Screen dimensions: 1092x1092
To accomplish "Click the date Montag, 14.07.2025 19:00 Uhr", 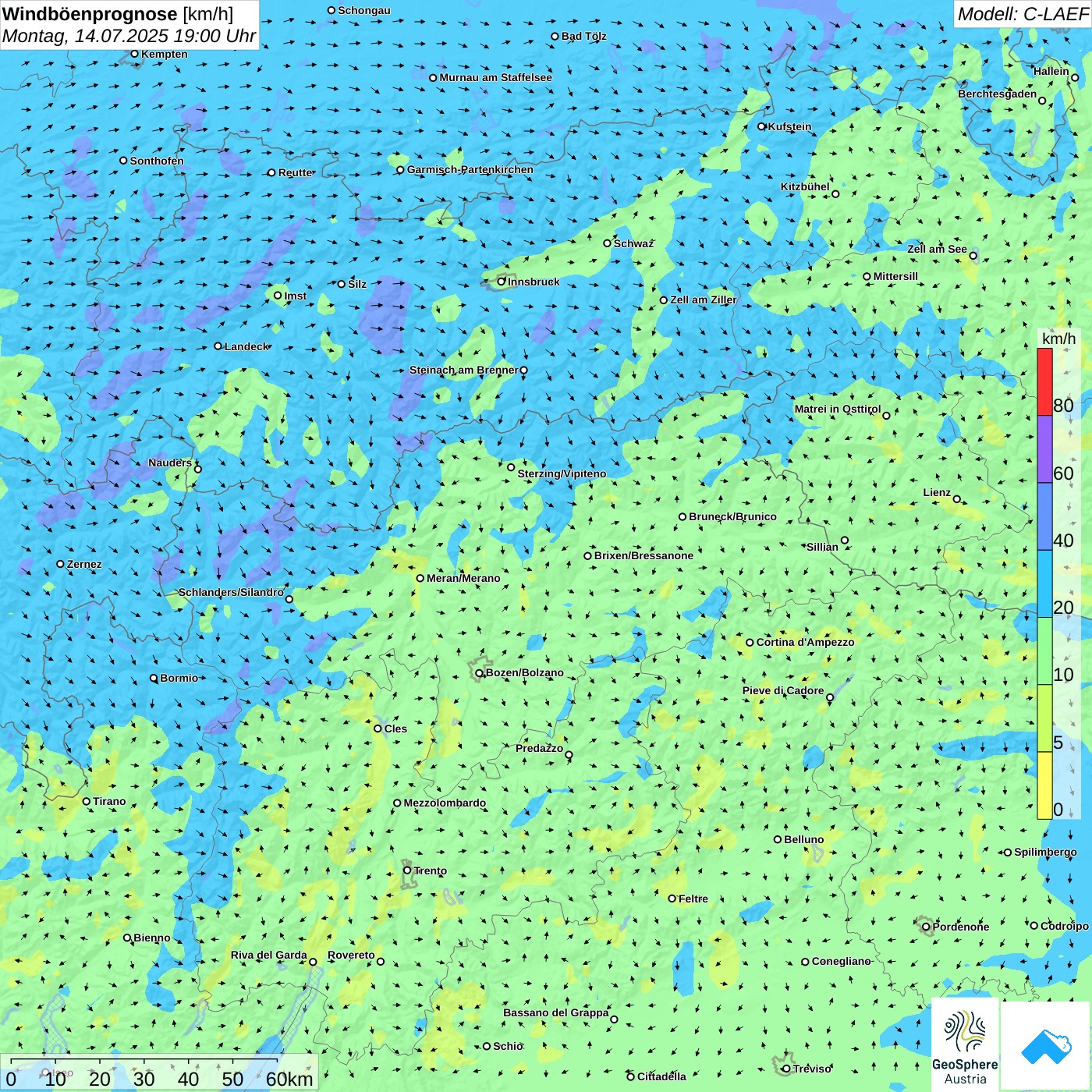I will click(129, 36).
